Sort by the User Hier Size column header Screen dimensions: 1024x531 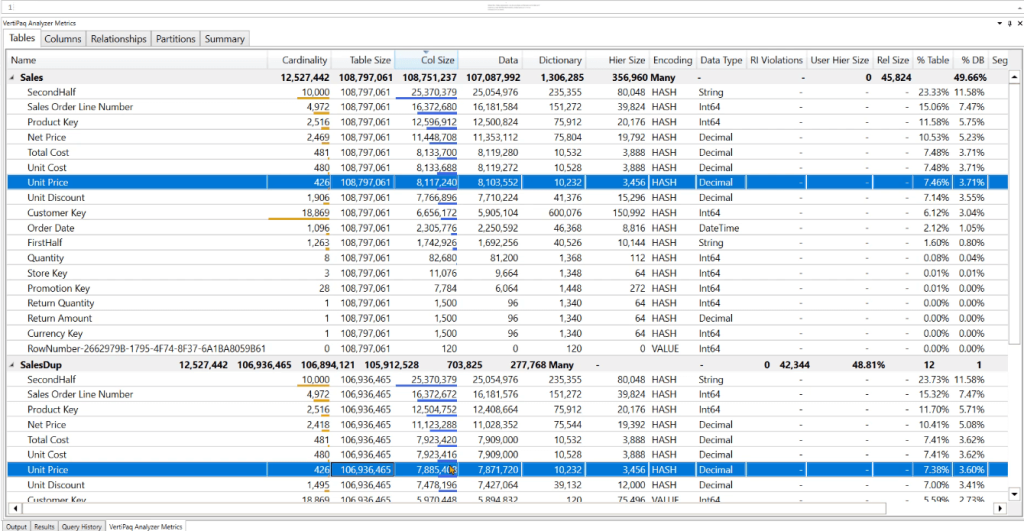click(x=840, y=60)
